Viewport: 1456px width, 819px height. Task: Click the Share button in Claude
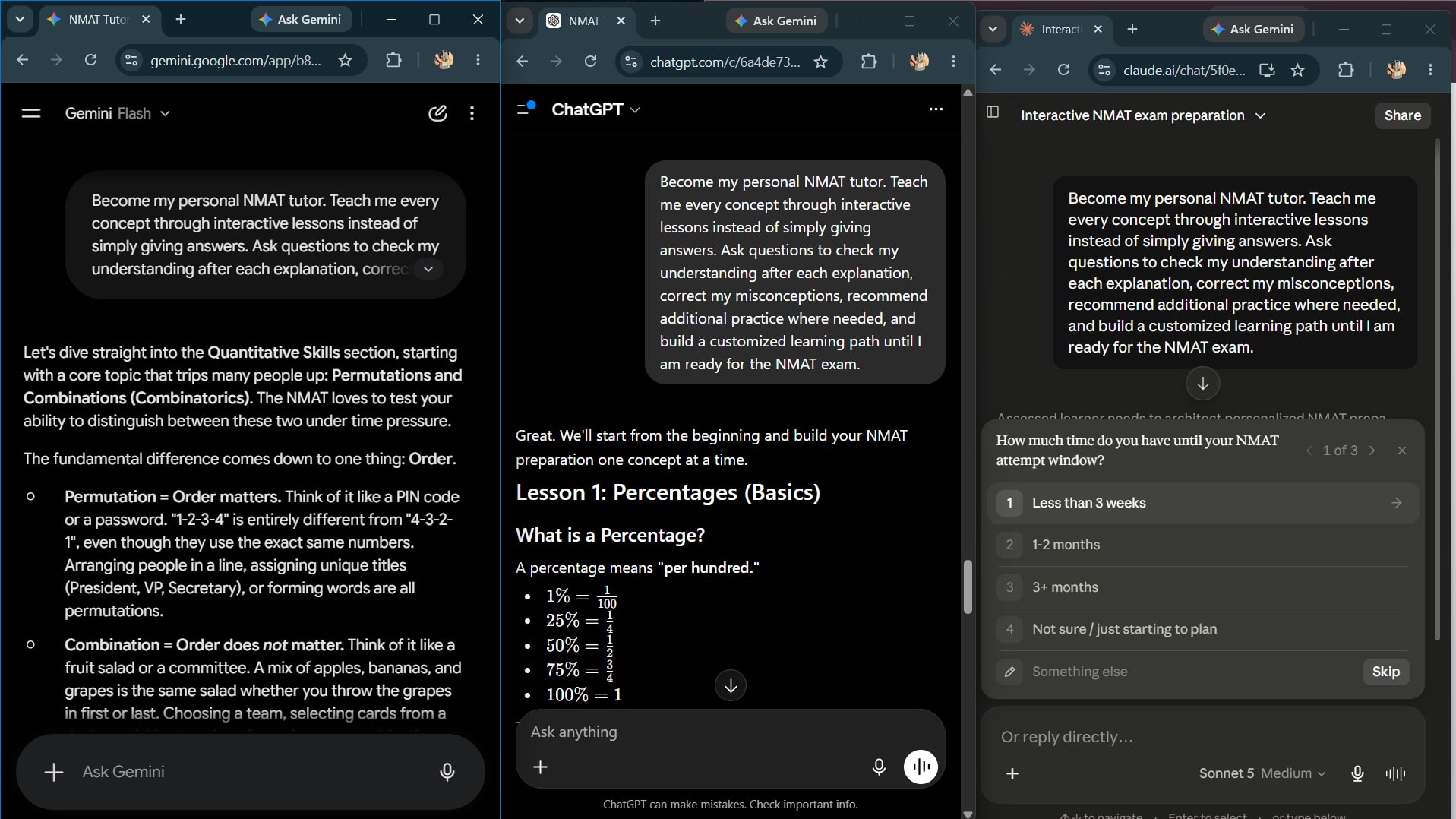click(1402, 115)
